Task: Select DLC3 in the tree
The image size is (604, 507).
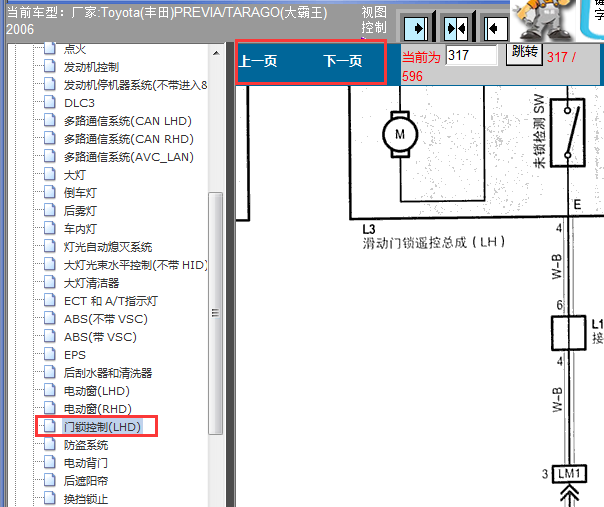Action: point(79,103)
